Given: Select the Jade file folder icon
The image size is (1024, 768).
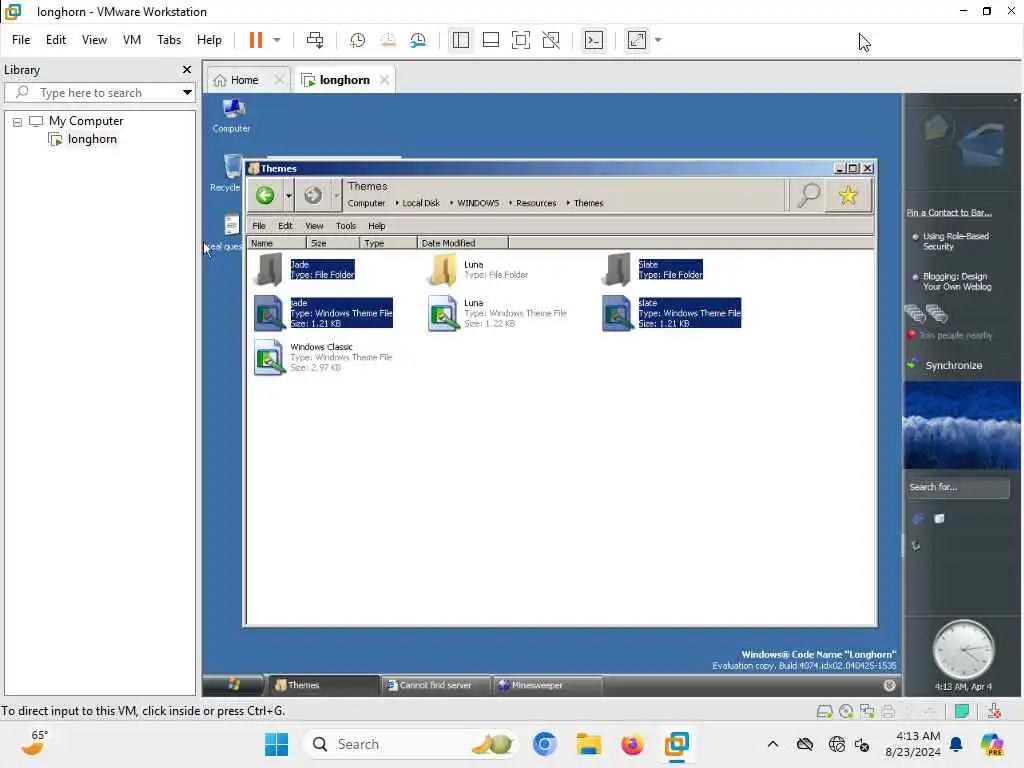Looking at the screenshot, I should 268,269.
